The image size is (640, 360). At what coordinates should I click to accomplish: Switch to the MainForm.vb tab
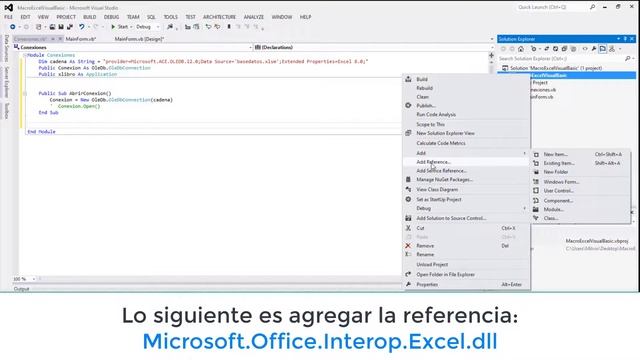81,39
